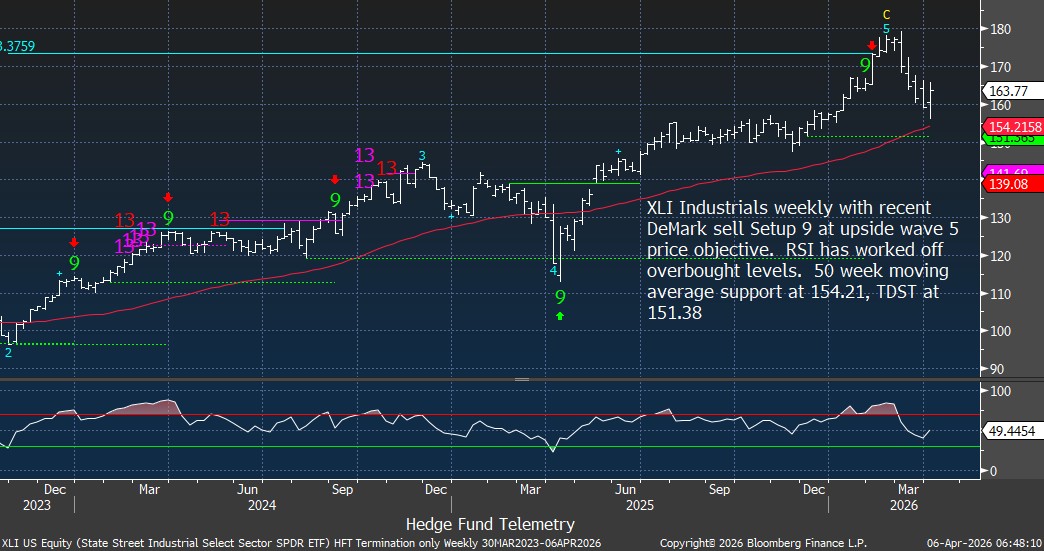Select the cyan wave 4 label near the low

(x=553, y=270)
